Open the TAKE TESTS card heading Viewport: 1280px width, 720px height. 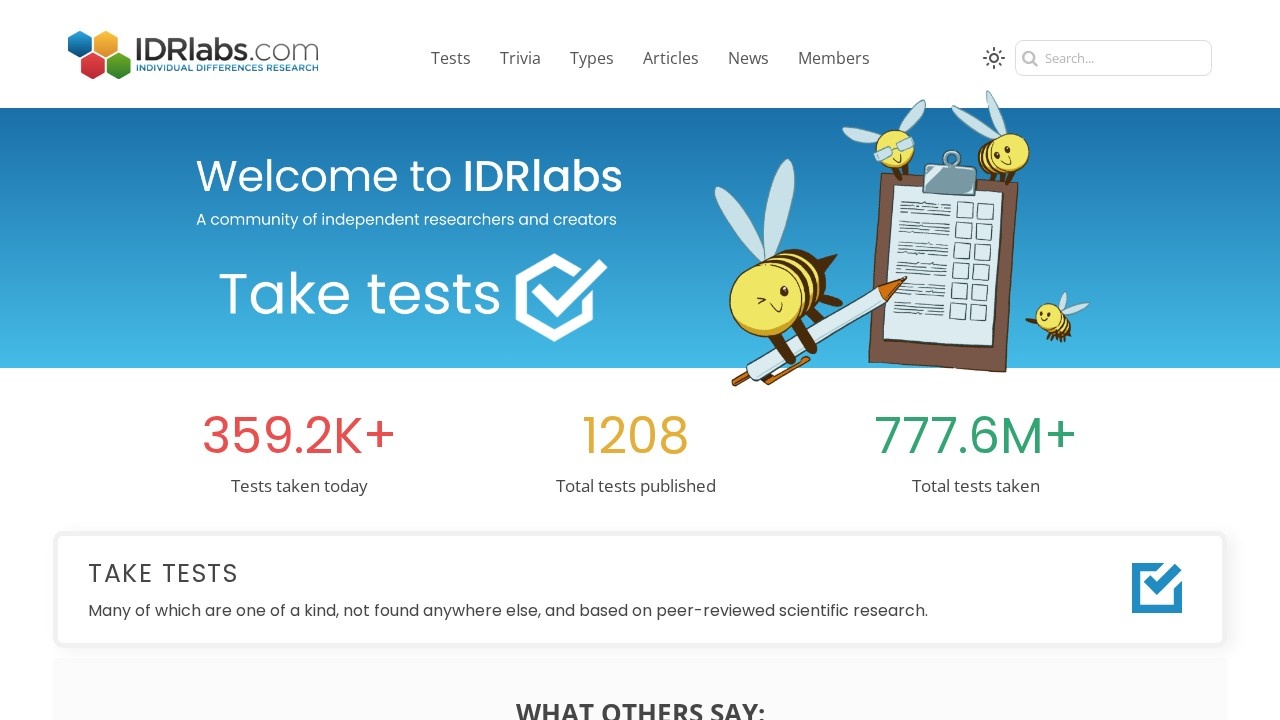pyautogui.click(x=163, y=573)
